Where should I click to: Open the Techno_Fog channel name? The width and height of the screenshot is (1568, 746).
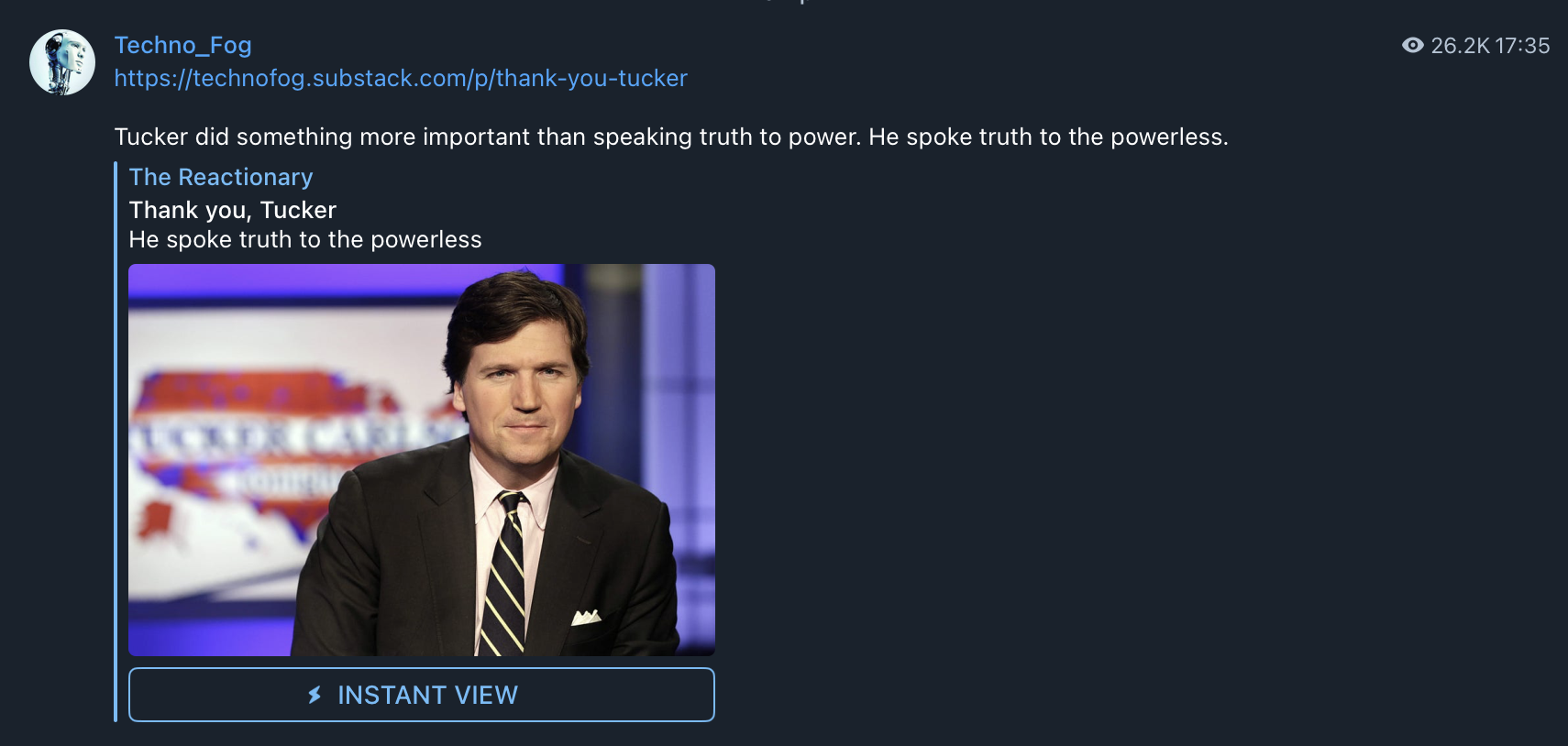[x=182, y=45]
